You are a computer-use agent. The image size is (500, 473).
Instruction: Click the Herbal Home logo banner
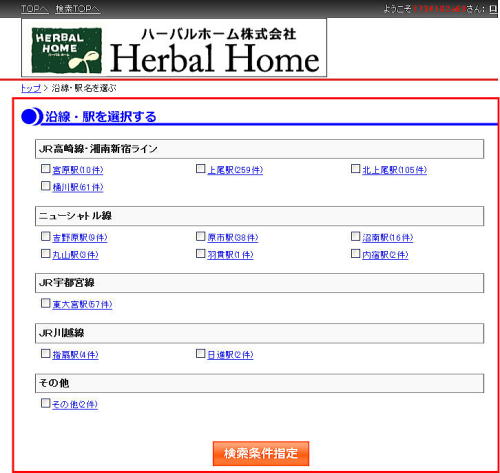coord(174,48)
